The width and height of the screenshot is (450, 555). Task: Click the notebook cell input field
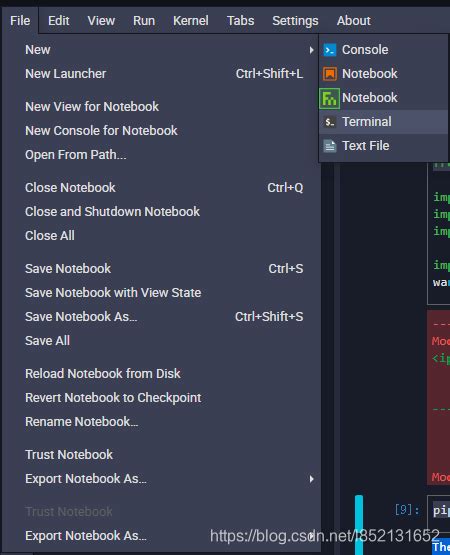pos(439,510)
